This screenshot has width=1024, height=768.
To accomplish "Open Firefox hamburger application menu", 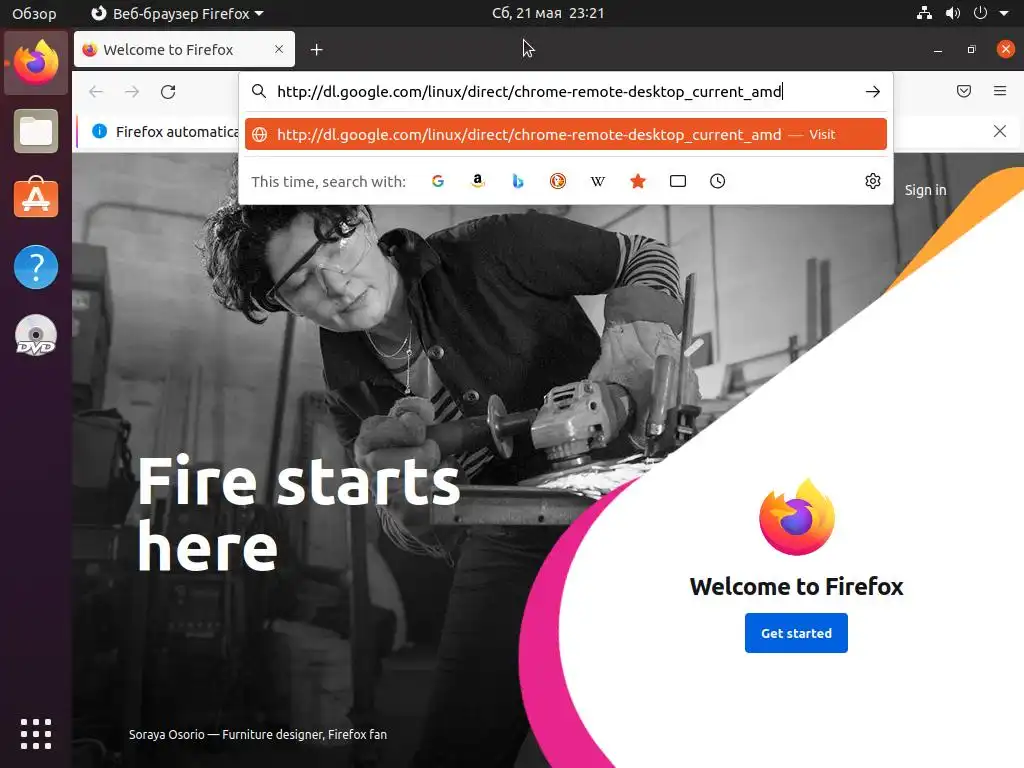I will (x=1000, y=91).
